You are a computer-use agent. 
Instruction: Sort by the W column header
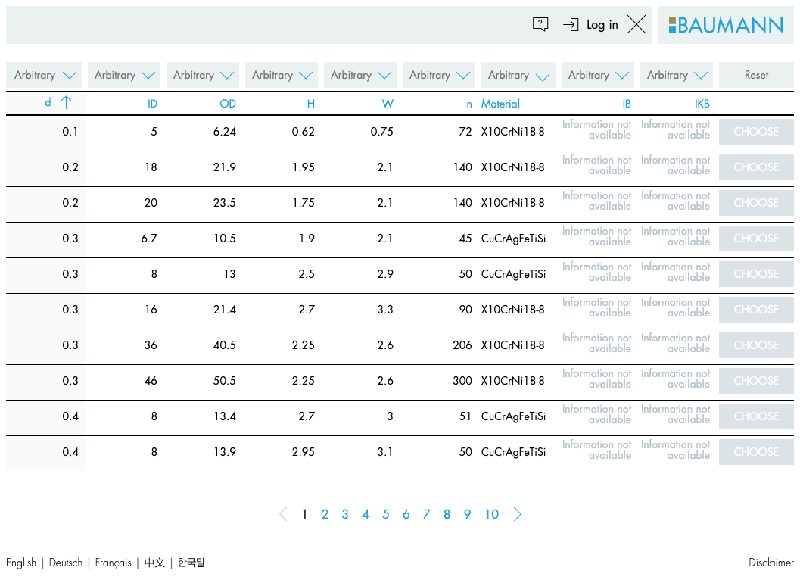[388, 104]
